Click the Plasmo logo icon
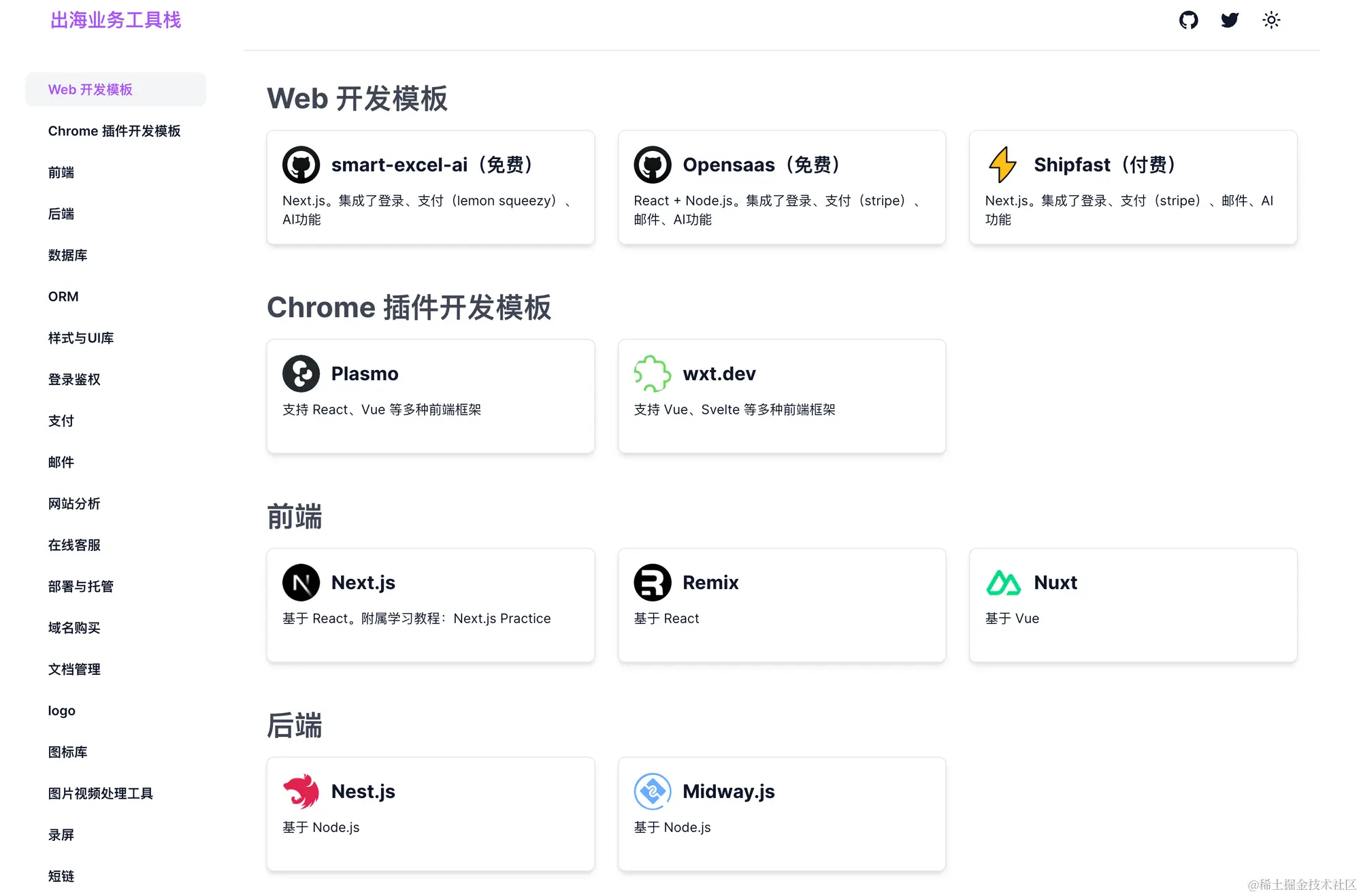The height and width of the screenshot is (896, 1361). 301,374
